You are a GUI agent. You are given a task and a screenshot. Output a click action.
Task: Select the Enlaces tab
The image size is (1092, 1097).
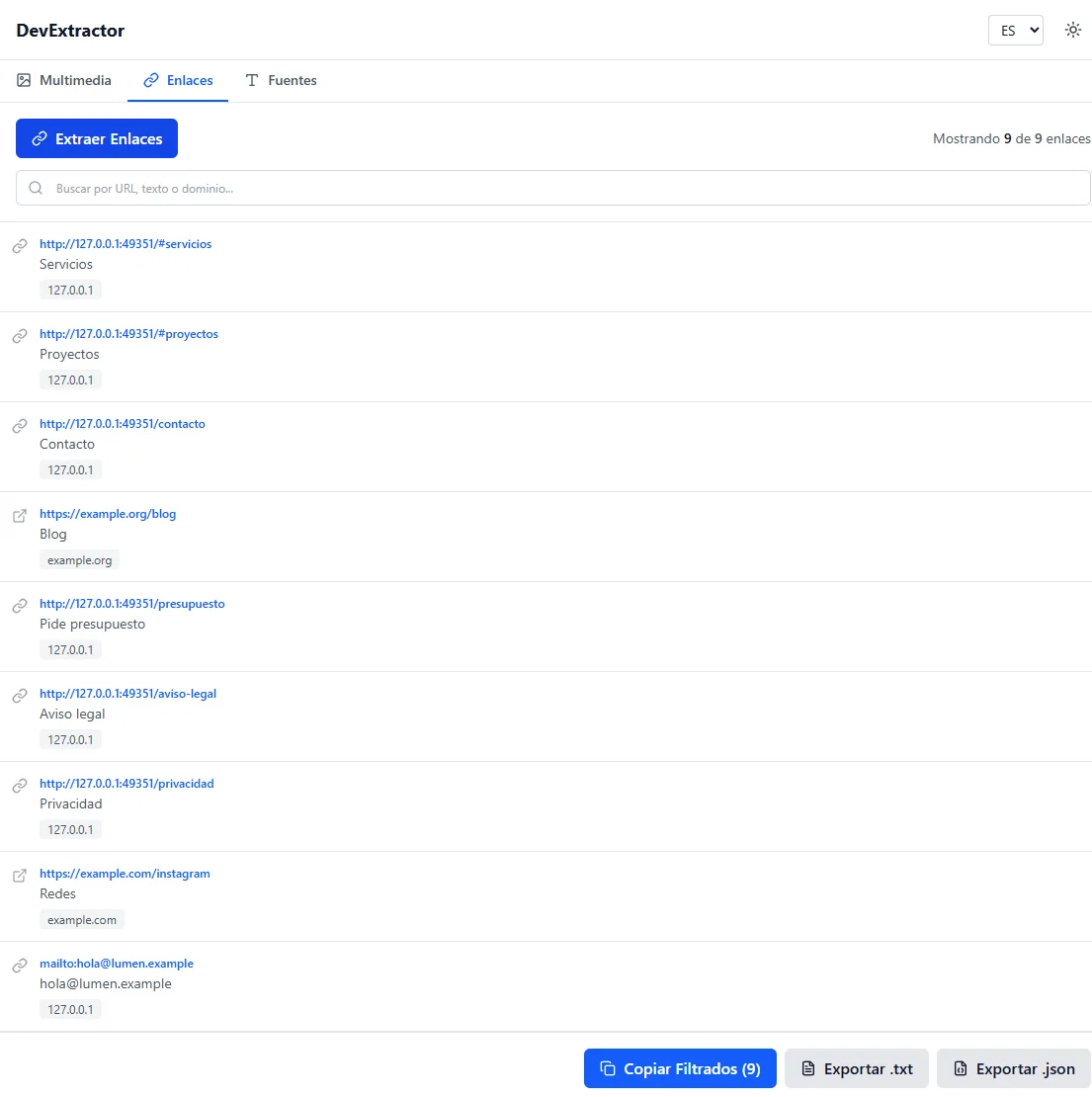point(178,80)
